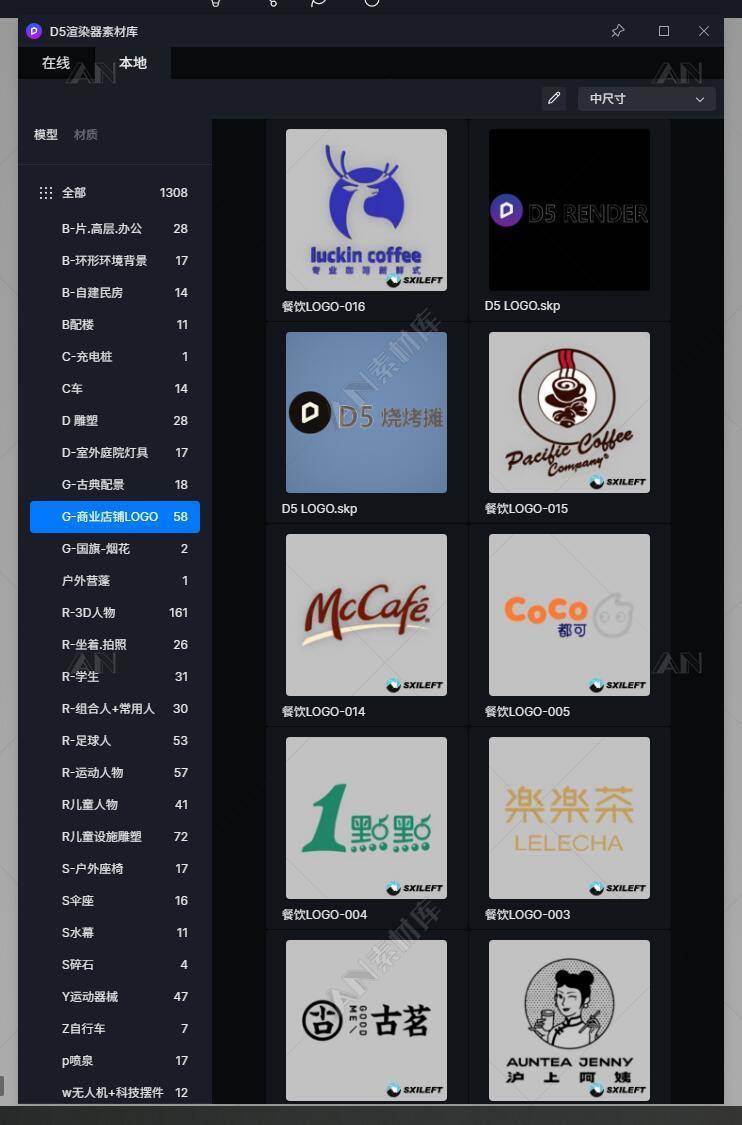Select the AUNTEA JENNY logo thumbnail
742x1125 pixels.
569,1020
